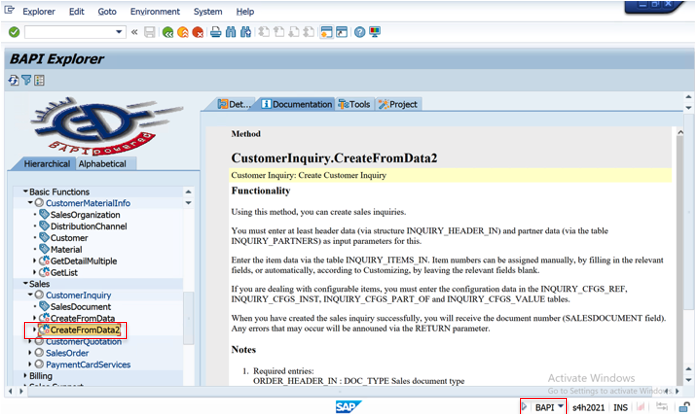The image size is (695, 414).
Task: Select the Material key field
Action: click(66, 250)
